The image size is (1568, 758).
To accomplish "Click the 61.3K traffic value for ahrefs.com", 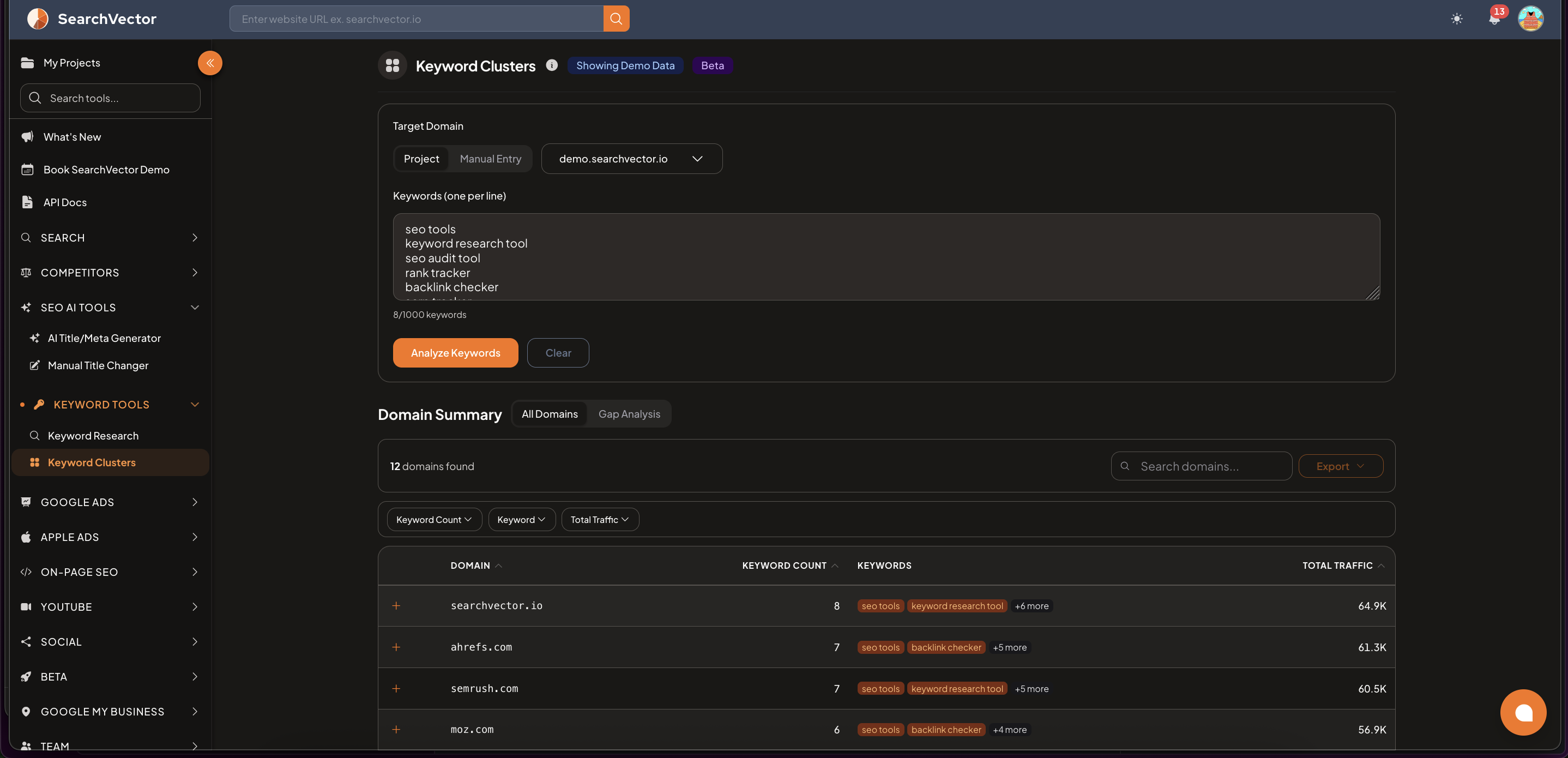I will point(1371,647).
